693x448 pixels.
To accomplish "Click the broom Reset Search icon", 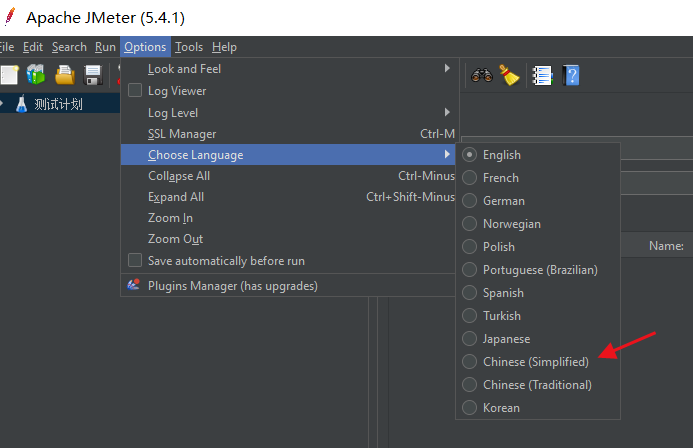I will [509, 75].
